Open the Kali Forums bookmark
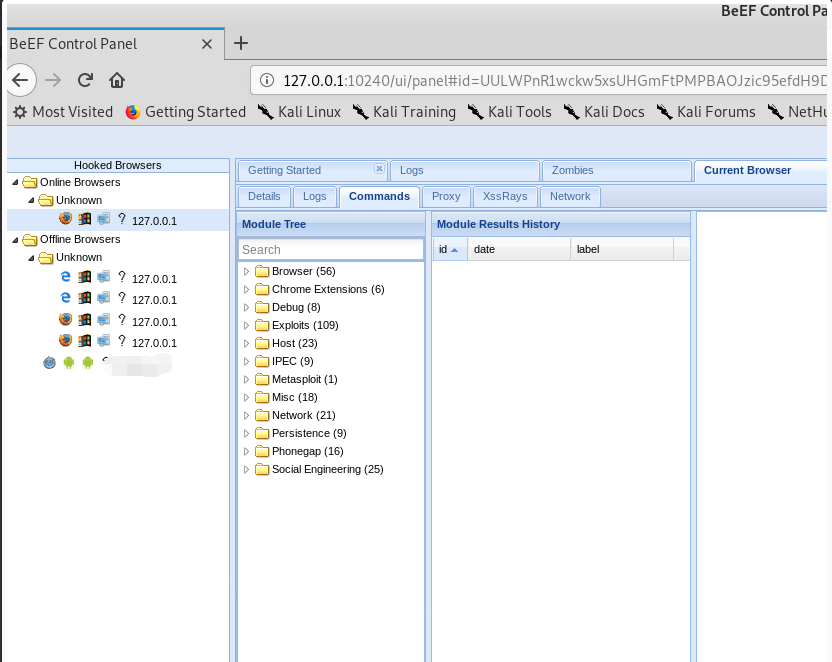The image size is (832, 662). (706, 112)
